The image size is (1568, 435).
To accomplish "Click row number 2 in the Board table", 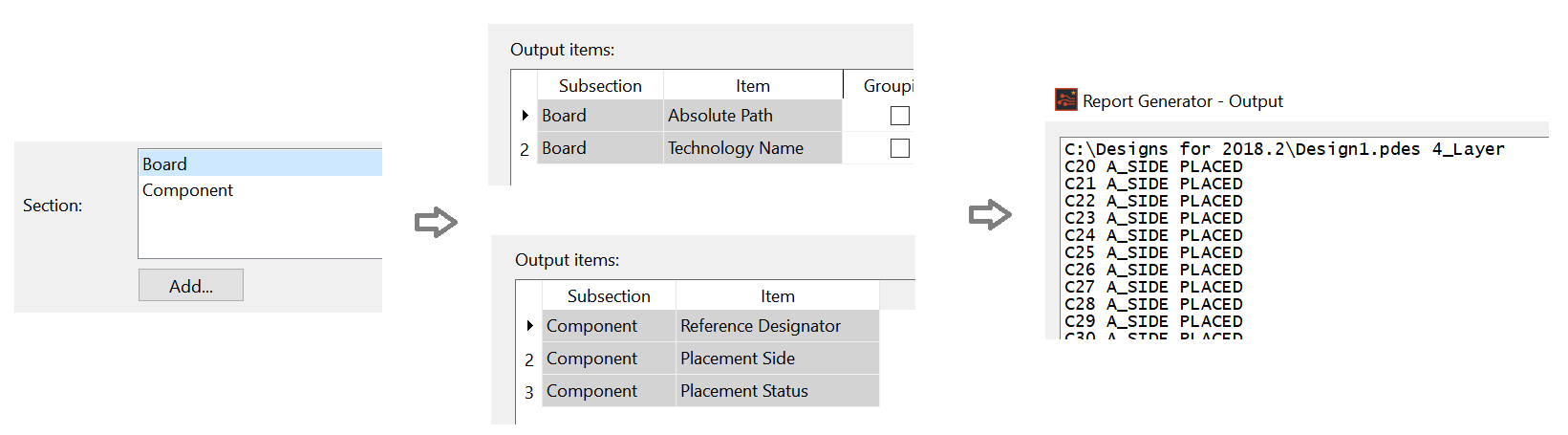I will coord(525,149).
